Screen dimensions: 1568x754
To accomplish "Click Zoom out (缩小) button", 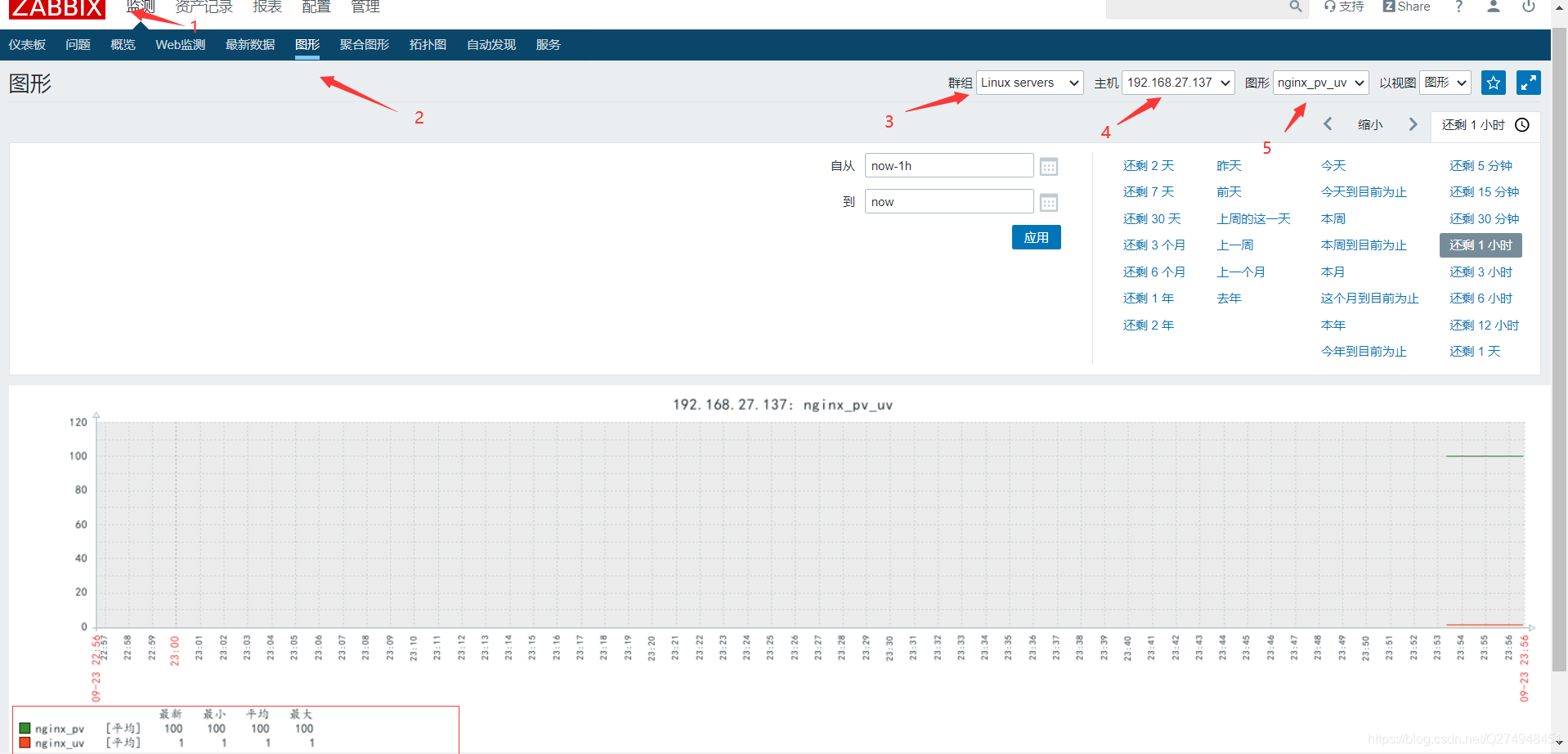I will pos(1370,125).
